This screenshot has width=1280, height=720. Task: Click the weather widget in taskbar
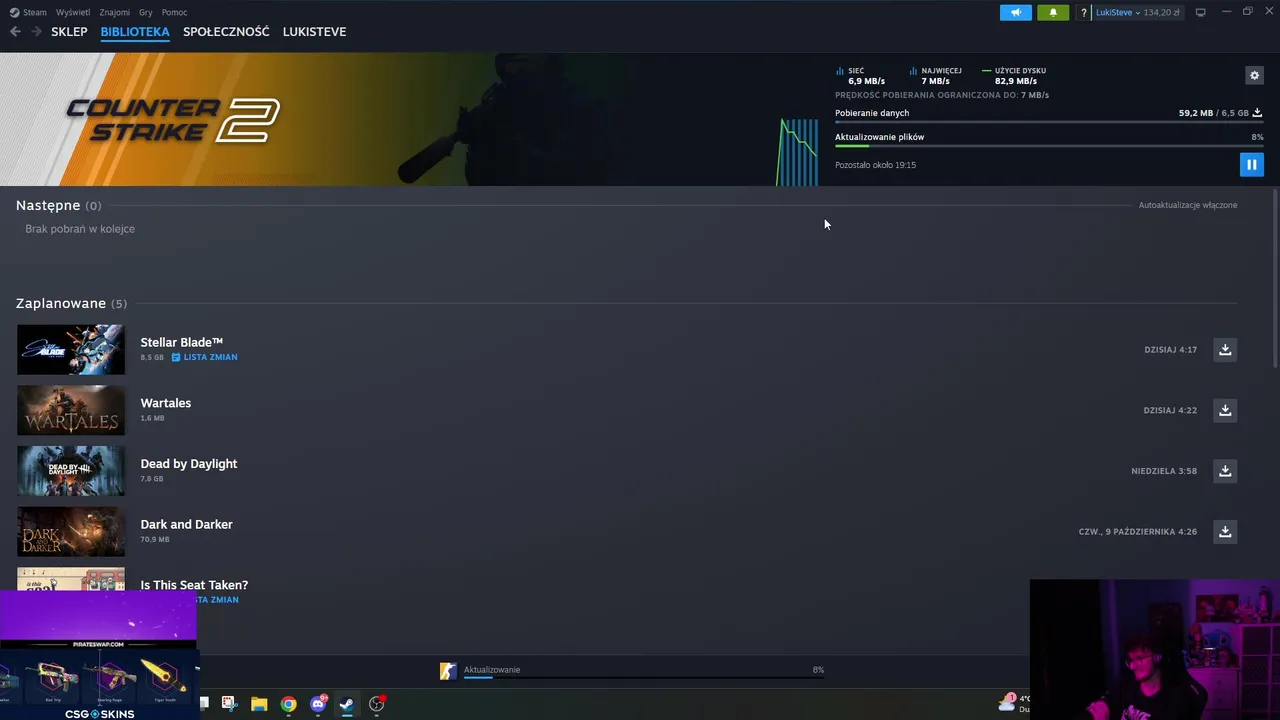coord(1013,703)
